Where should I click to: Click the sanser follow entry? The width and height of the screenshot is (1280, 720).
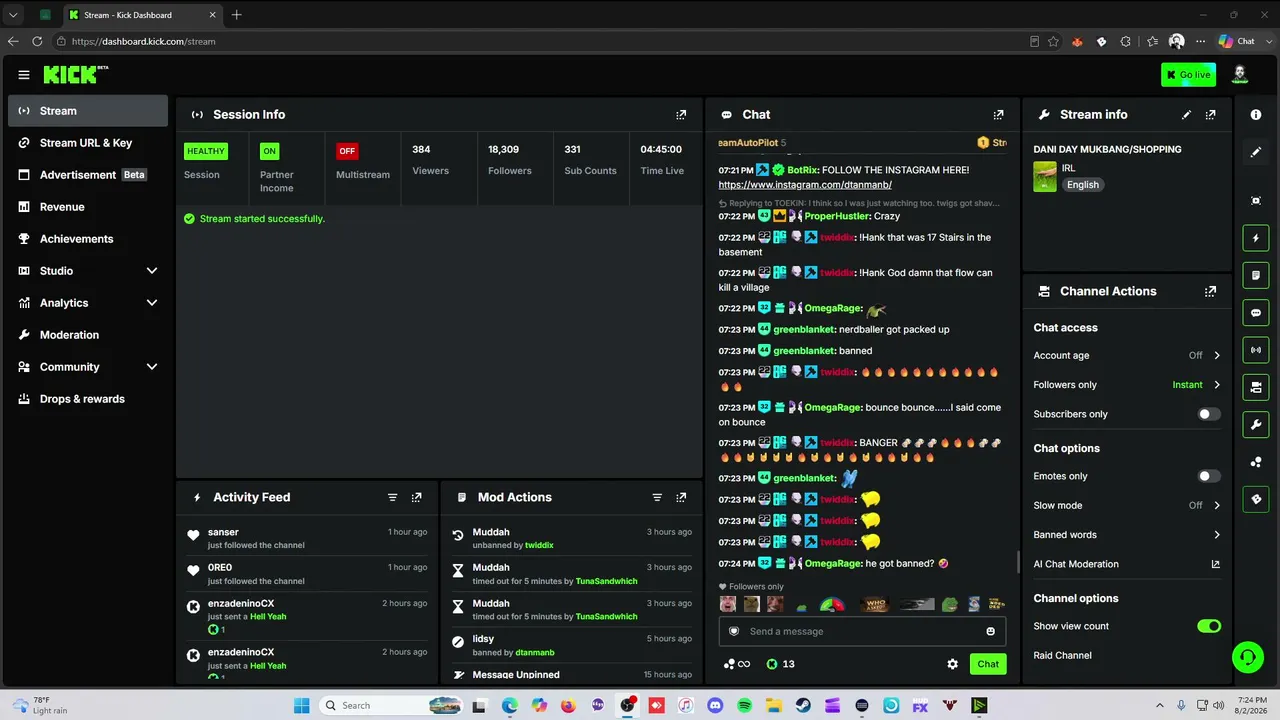point(307,538)
